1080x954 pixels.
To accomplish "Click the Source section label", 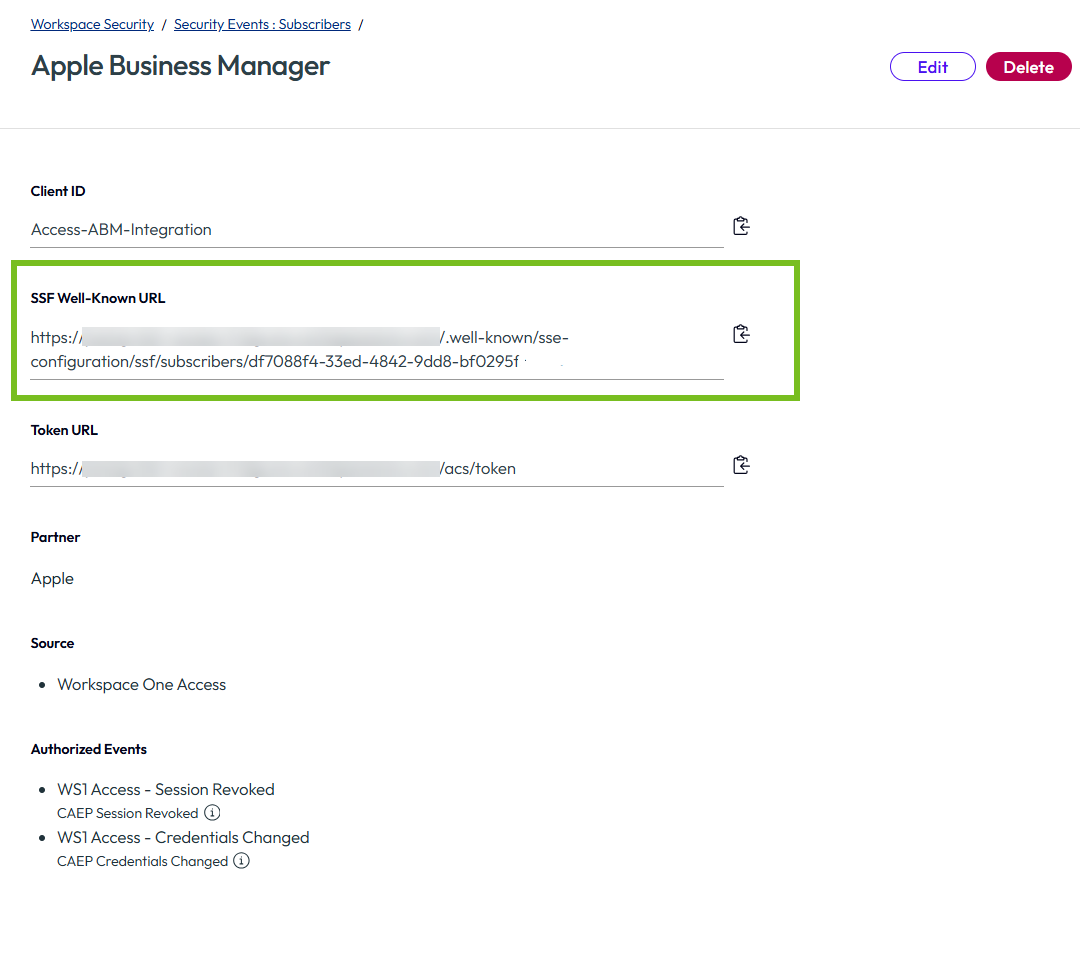I will click(52, 643).
